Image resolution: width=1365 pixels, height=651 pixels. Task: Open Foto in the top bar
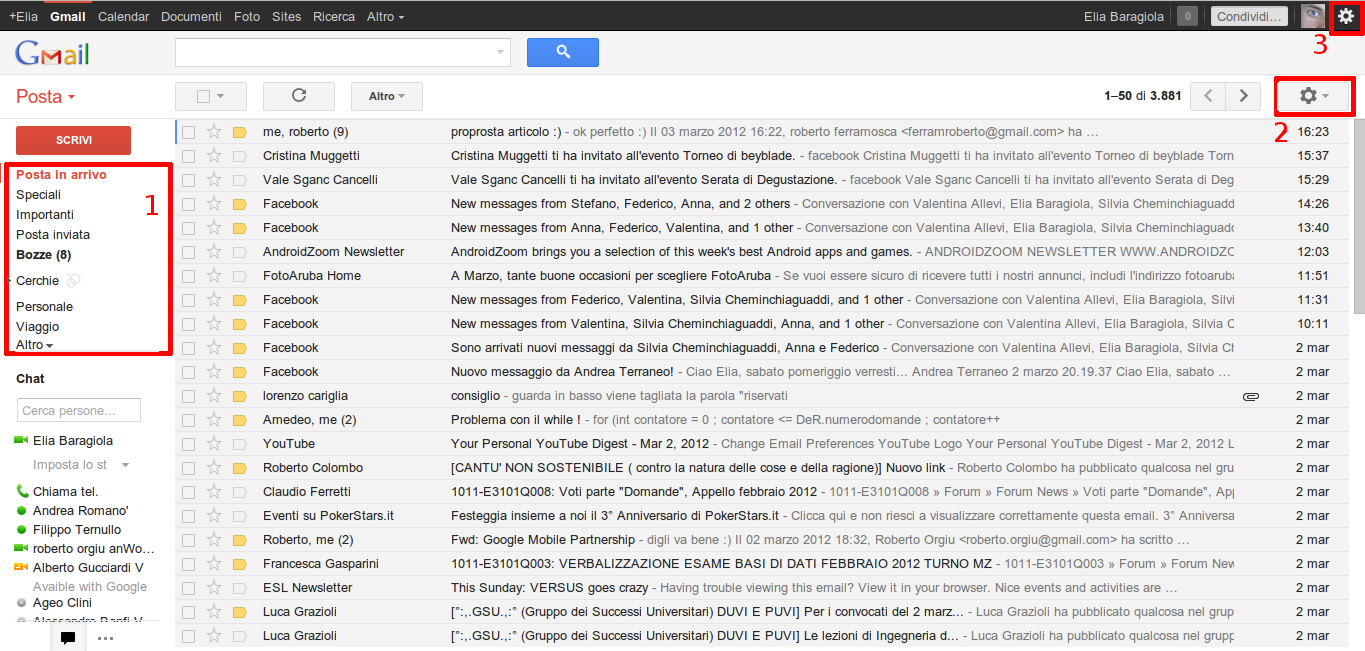click(x=247, y=17)
